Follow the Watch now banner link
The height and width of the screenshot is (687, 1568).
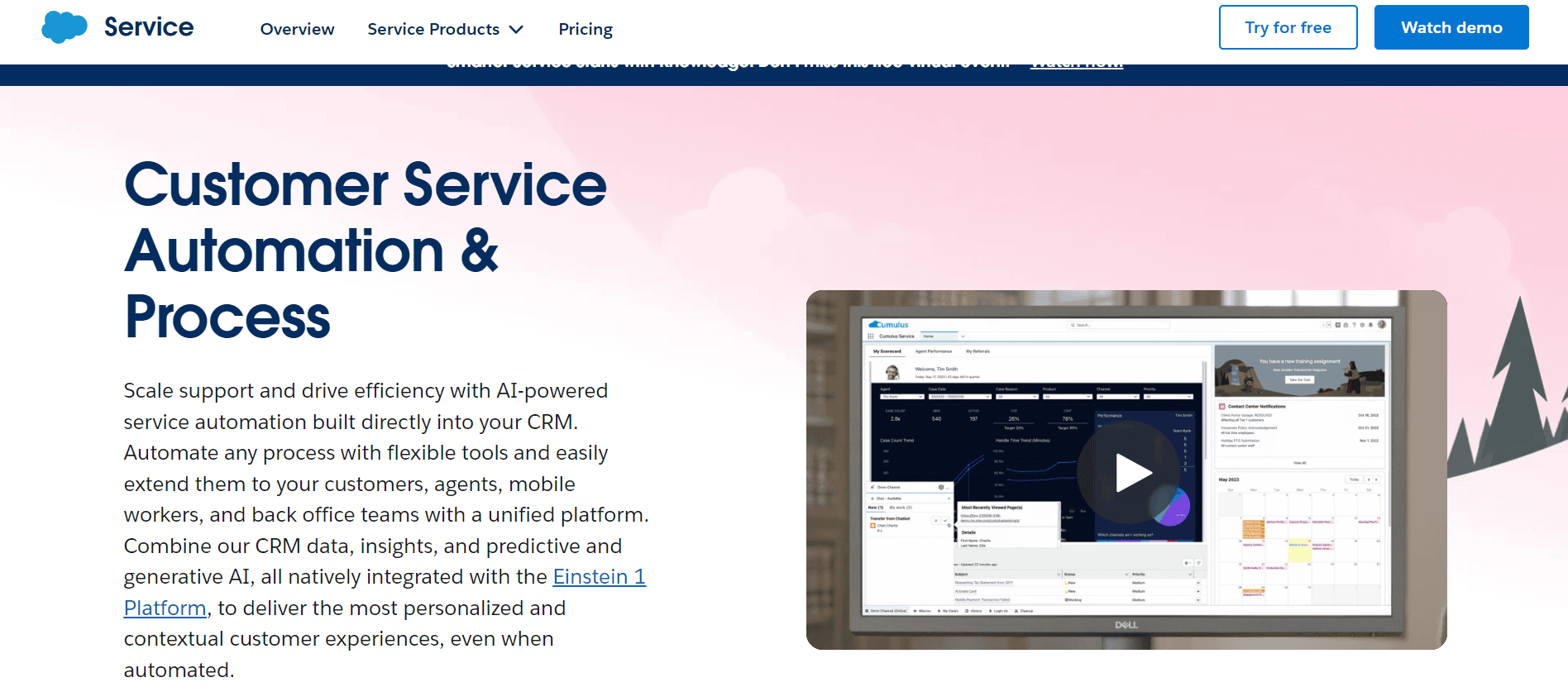(x=1076, y=64)
